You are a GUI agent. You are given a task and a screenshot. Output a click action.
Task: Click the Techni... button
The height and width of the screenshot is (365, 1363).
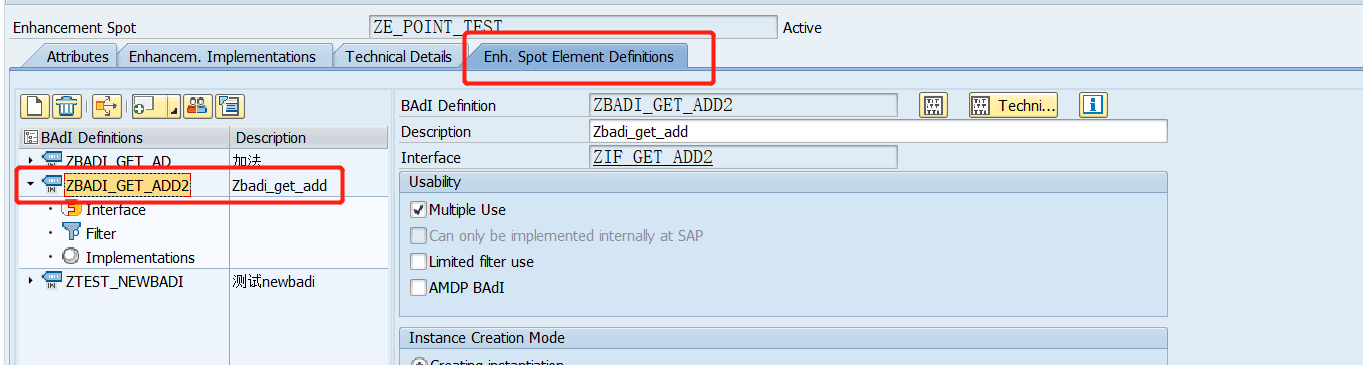click(x=1013, y=105)
